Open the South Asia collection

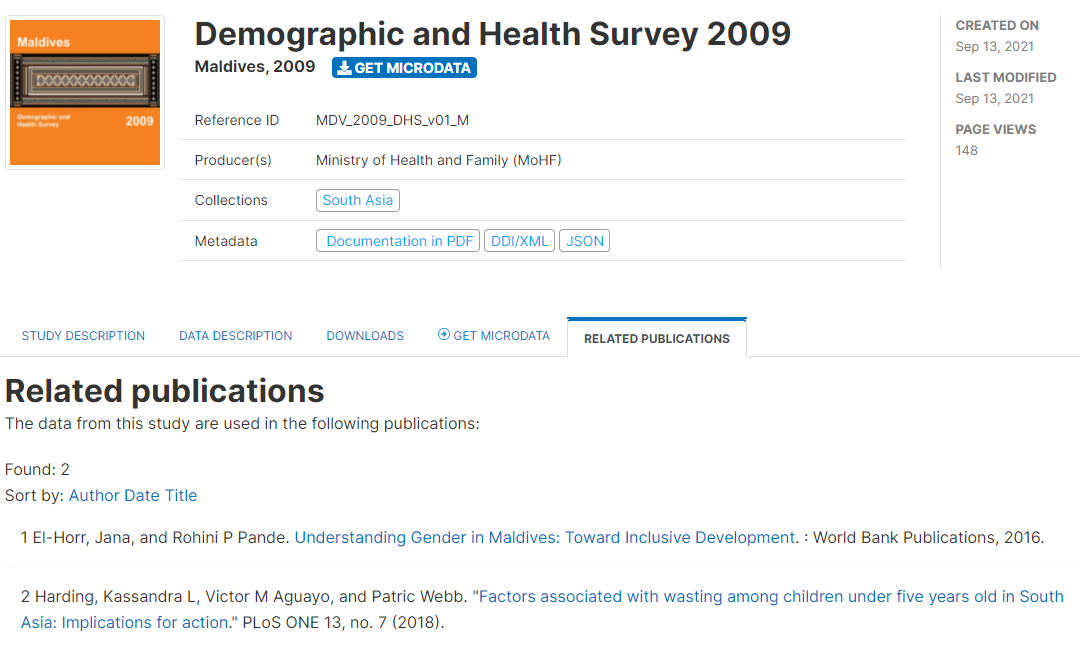357,200
